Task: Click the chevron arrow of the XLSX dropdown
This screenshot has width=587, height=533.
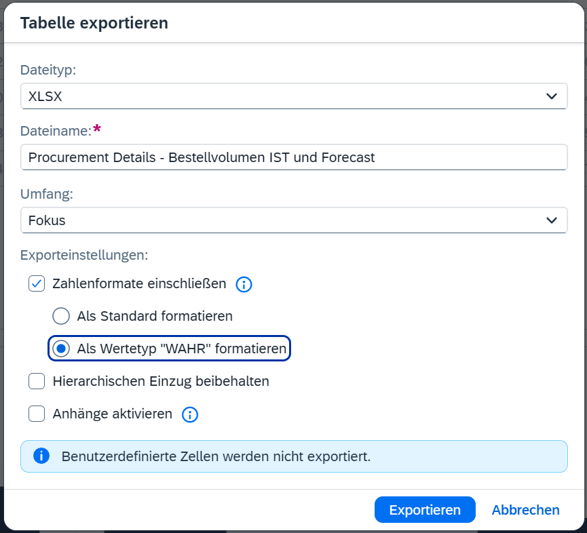Action: pyautogui.click(x=551, y=96)
